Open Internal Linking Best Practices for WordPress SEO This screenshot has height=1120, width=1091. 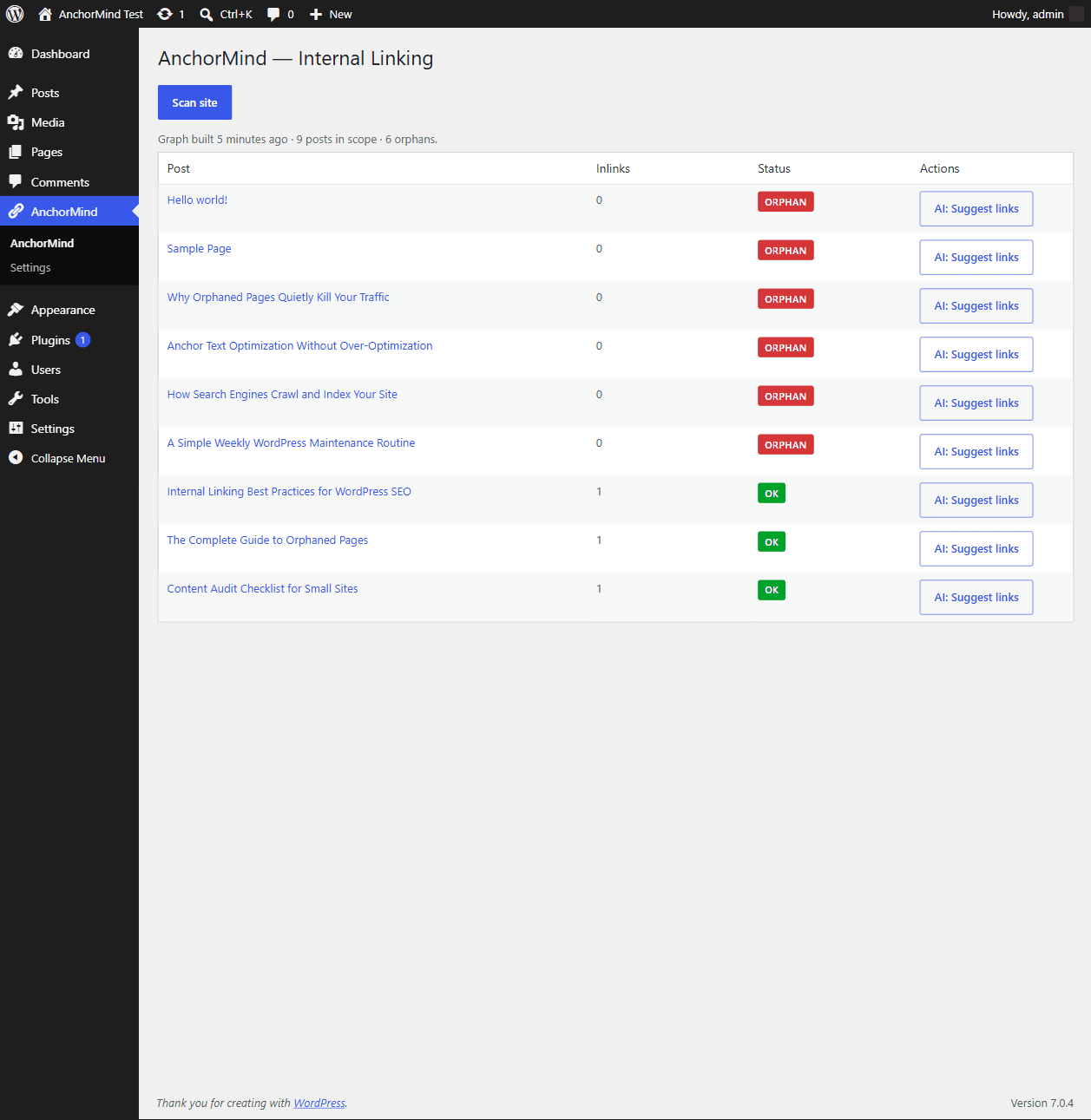pyautogui.click(x=289, y=491)
